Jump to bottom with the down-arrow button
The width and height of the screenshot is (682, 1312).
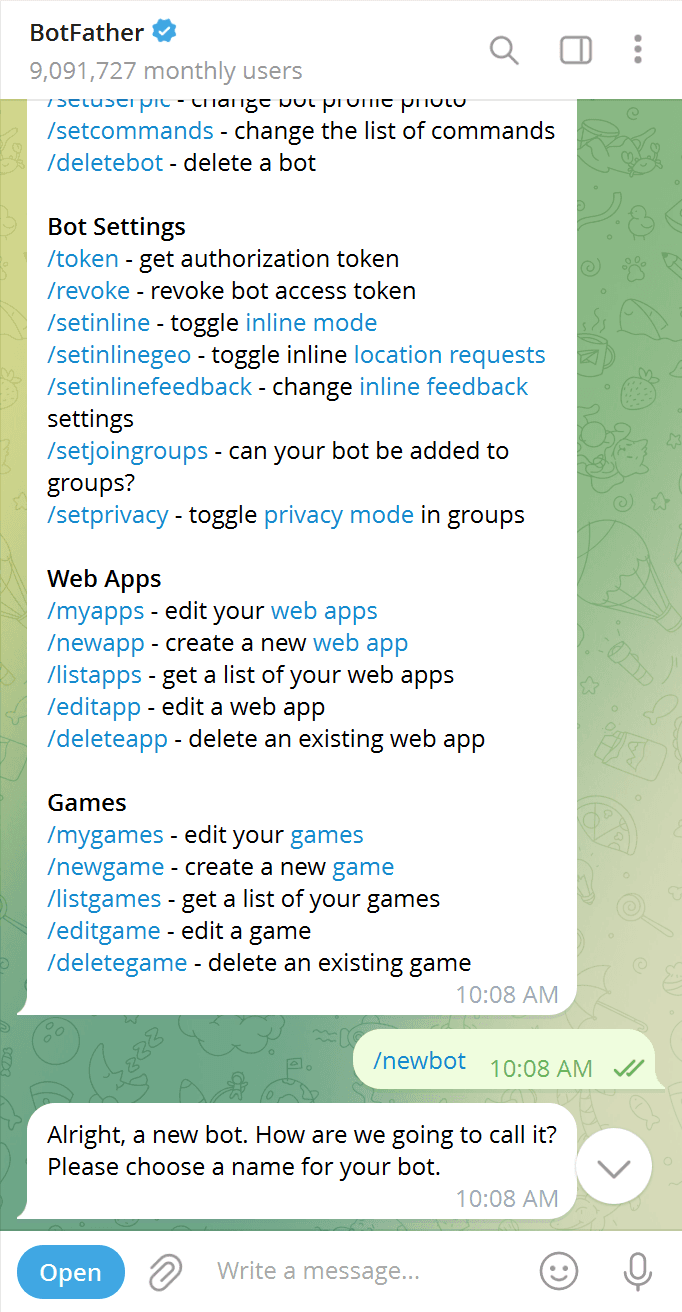614,1166
